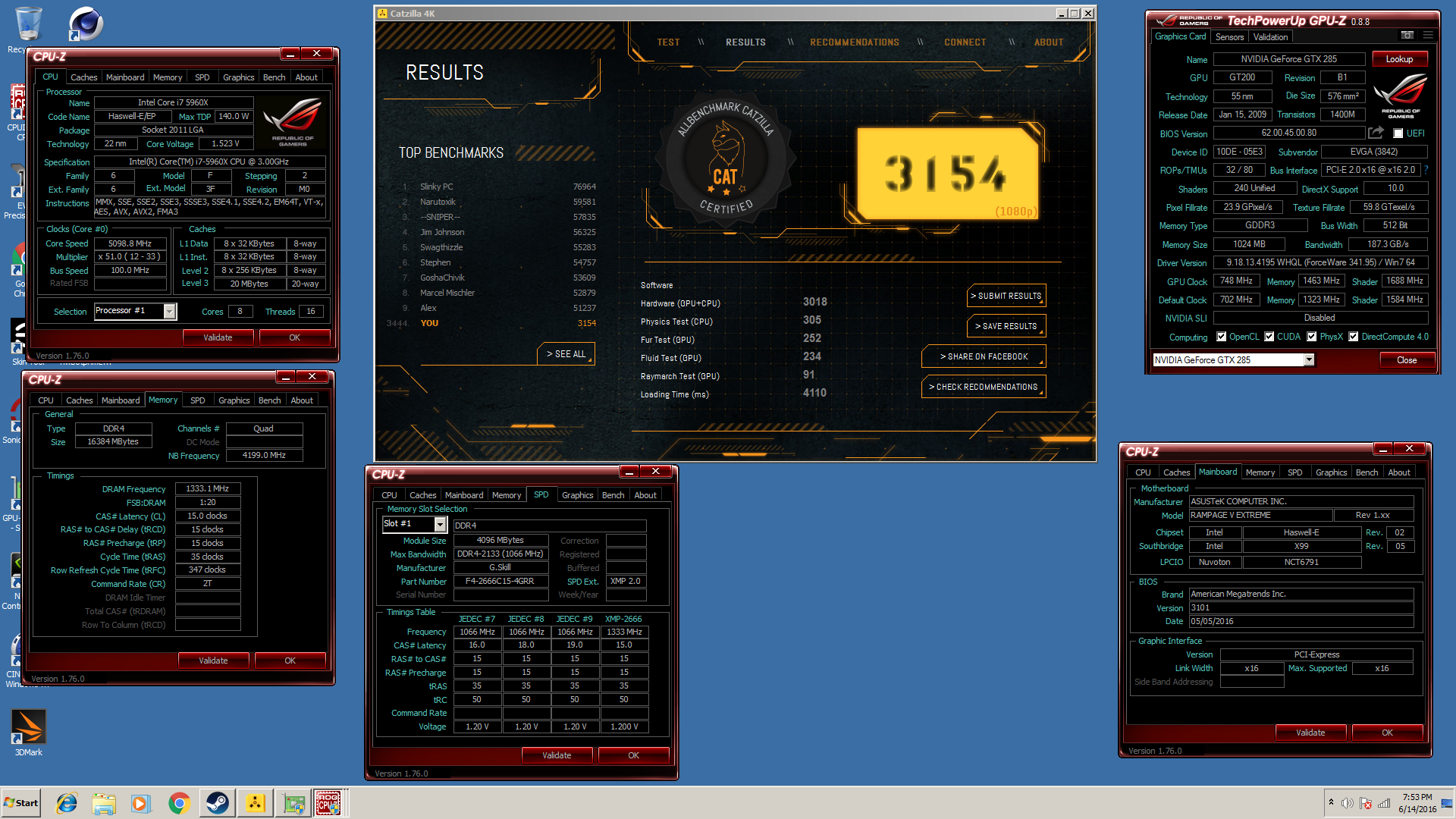Image resolution: width=1456 pixels, height=819 pixels.
Task: Click the Lookup button in GPU-Z
Action: click(x=1399, y=59)
